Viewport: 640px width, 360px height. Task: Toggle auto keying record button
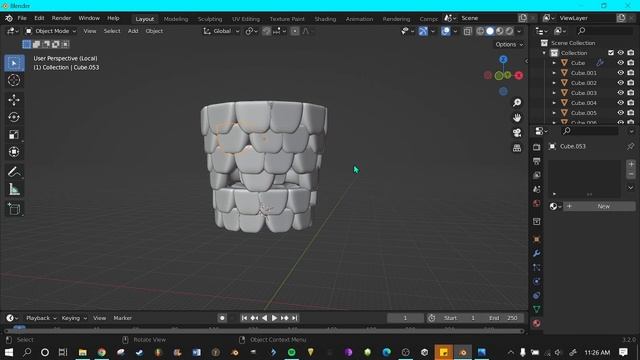[222, 318]
